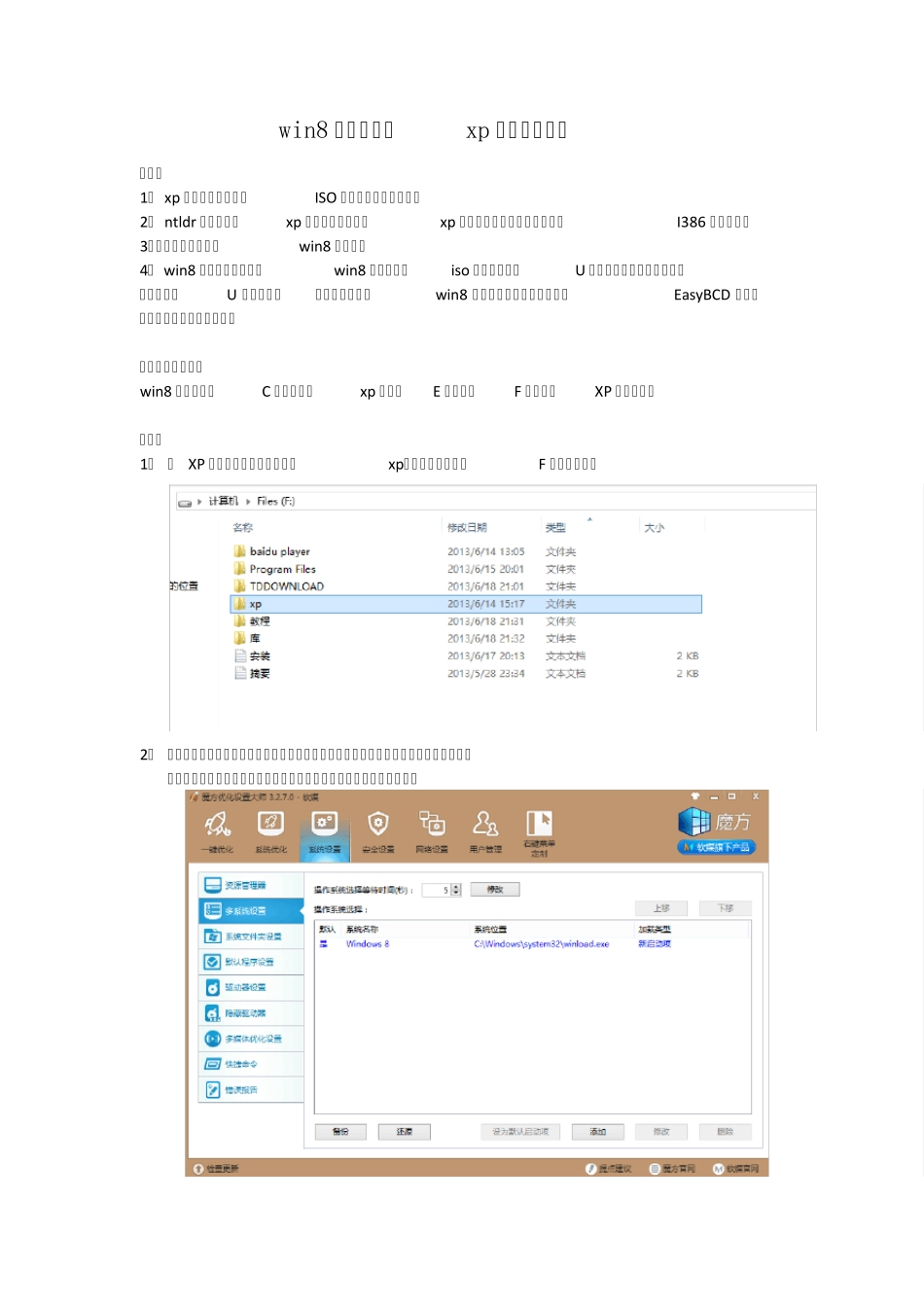Click the 删除 delete button
Screen dimensions: 924x1307
click(x=726, y=1132)
